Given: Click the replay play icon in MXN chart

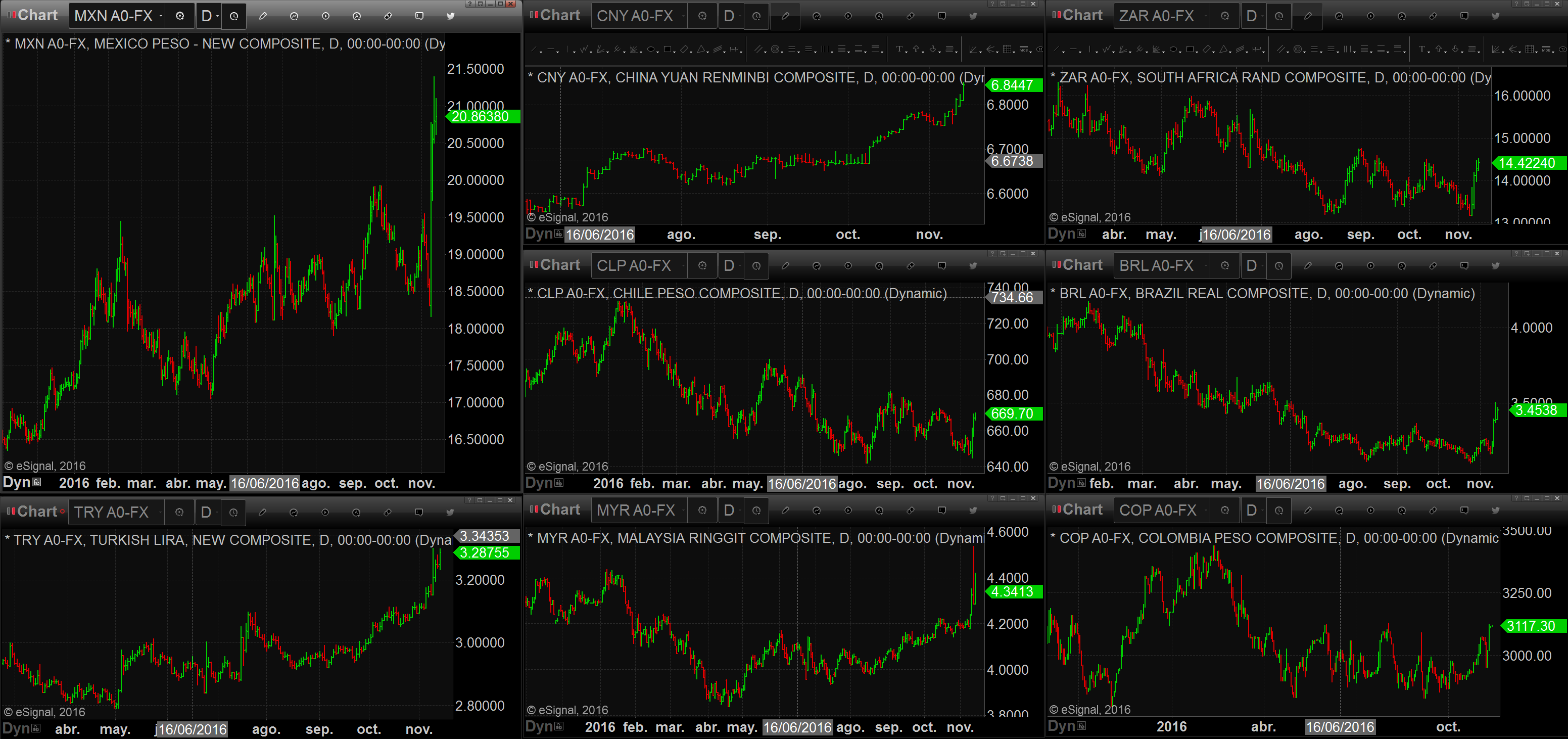Looking at the screenshot, I should click(325, 16).
